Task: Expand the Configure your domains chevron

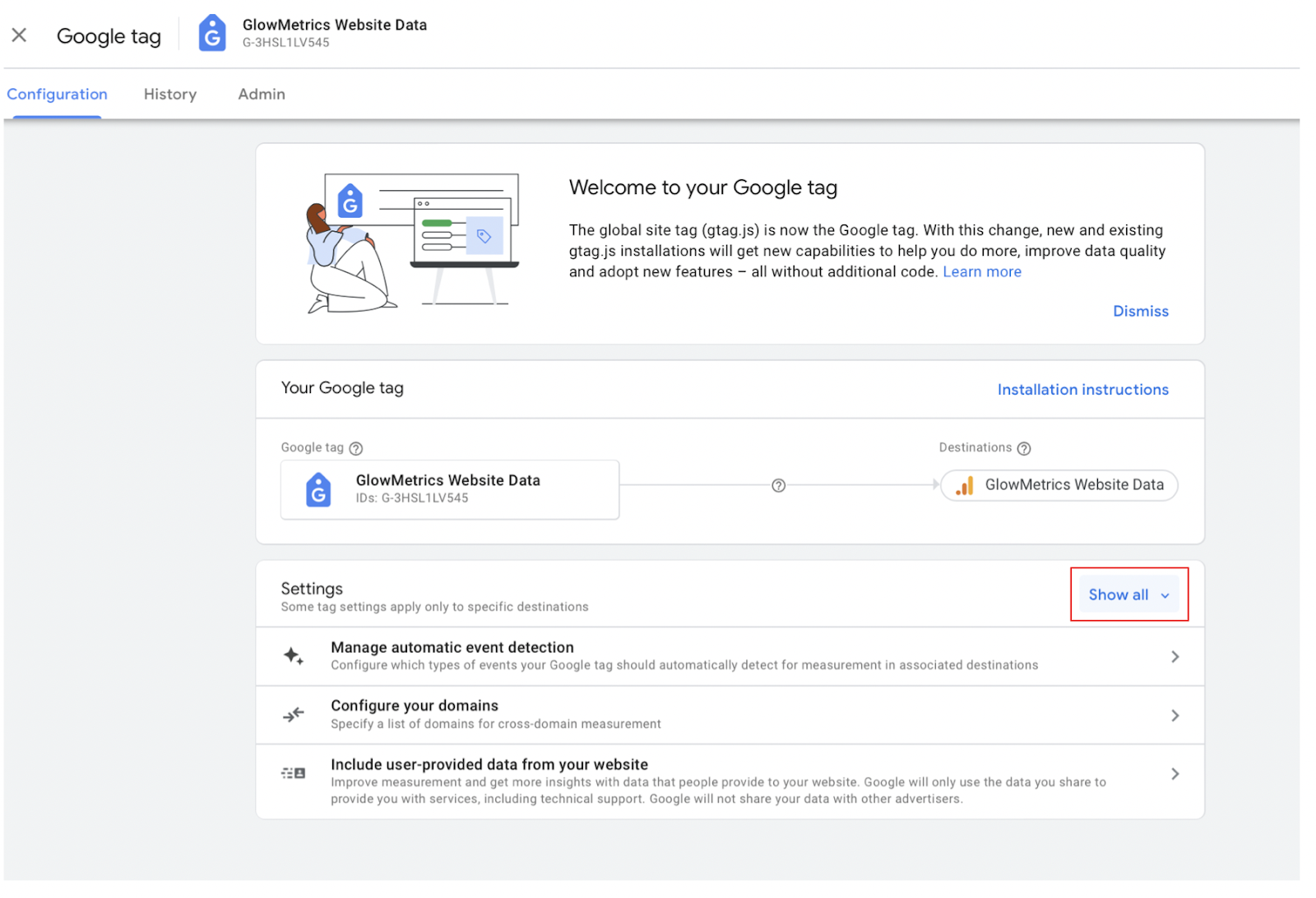Action: pos(1175,715)
